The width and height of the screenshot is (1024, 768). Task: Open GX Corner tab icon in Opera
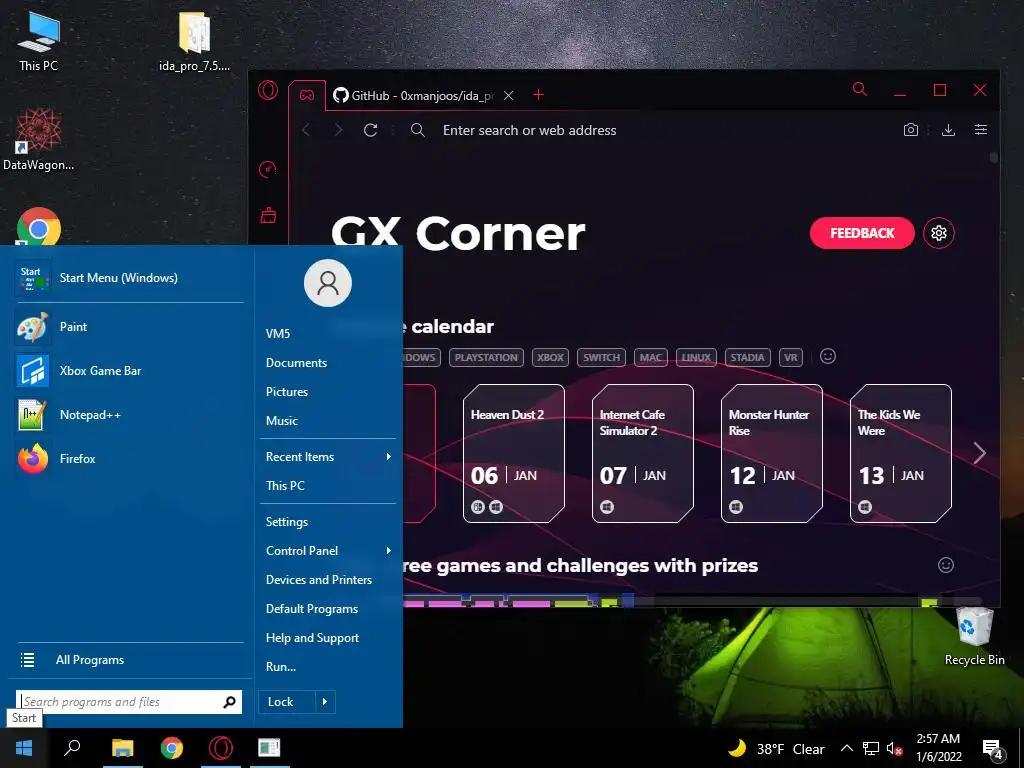pyautogui.click(x=306, y=95)
